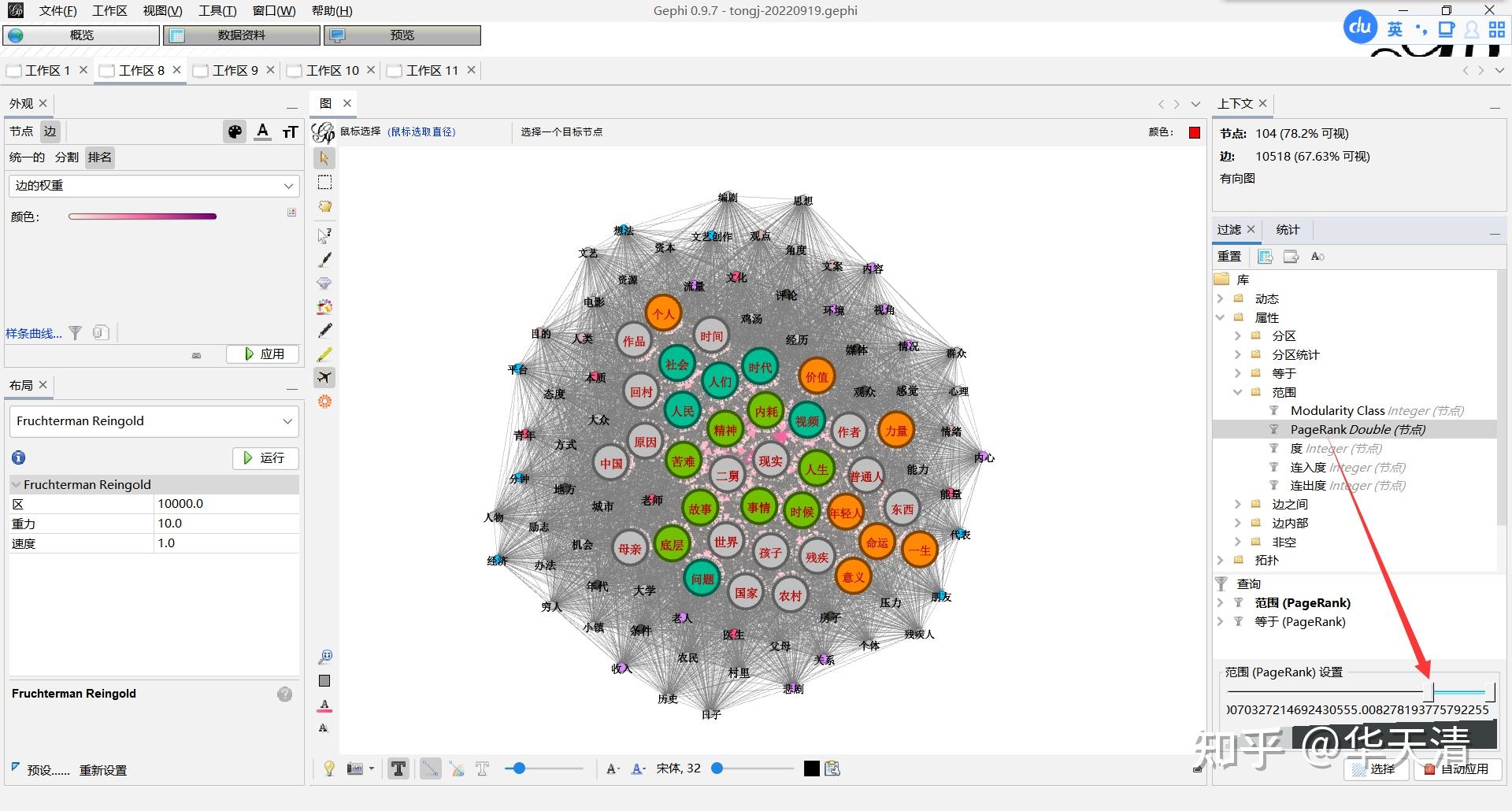The width and height of the screenshot is (1512, 811).
Task: Open the 数据资料 view tab
Action: tap(242, 35)
